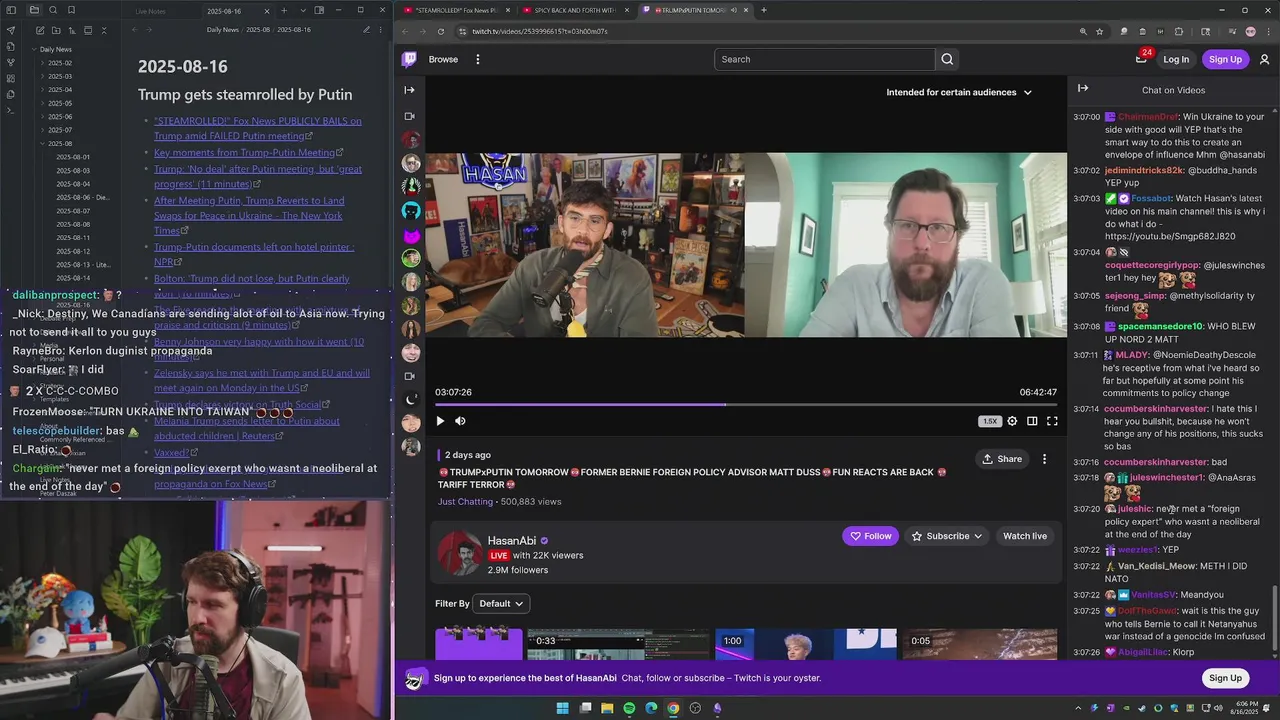Click the Sign Up button in Twitch header
Viewport: 1280px width, 720px height.
(x=1225, y=59)
